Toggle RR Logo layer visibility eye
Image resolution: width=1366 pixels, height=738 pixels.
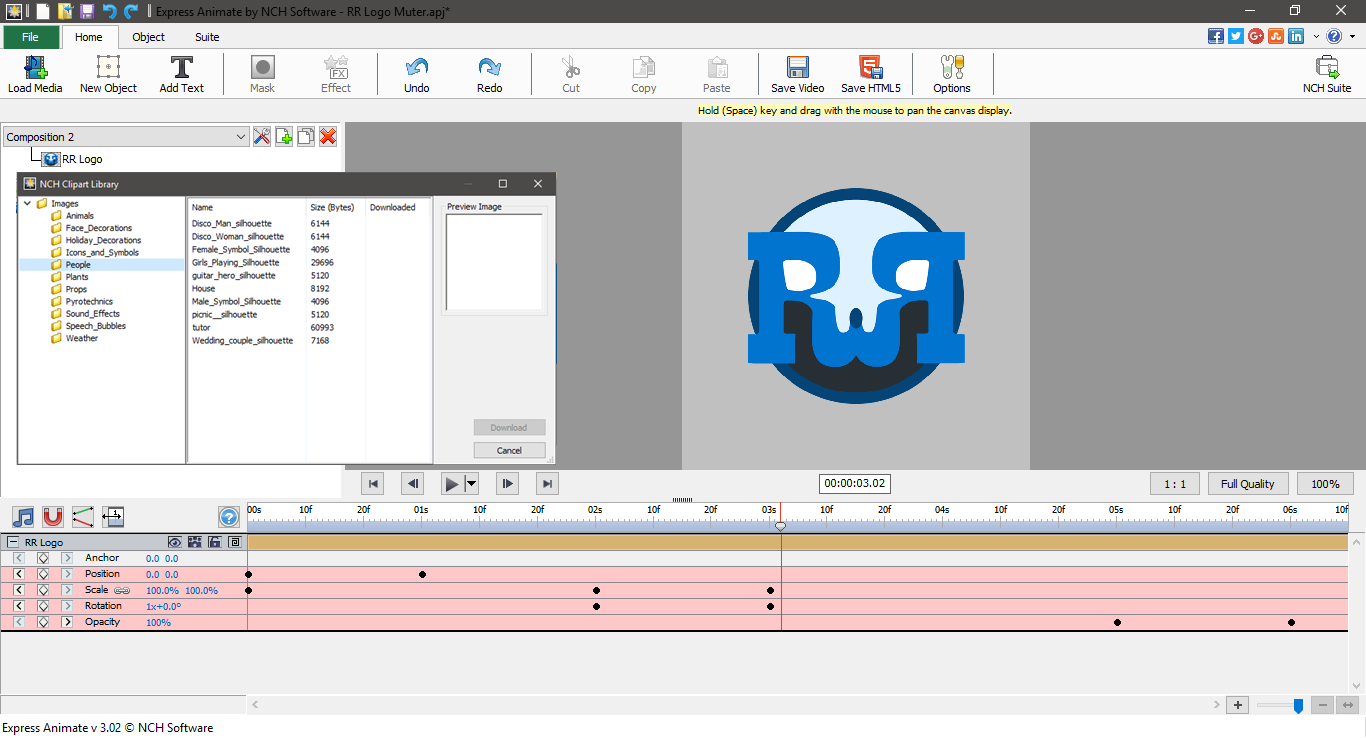coord(175,542)
